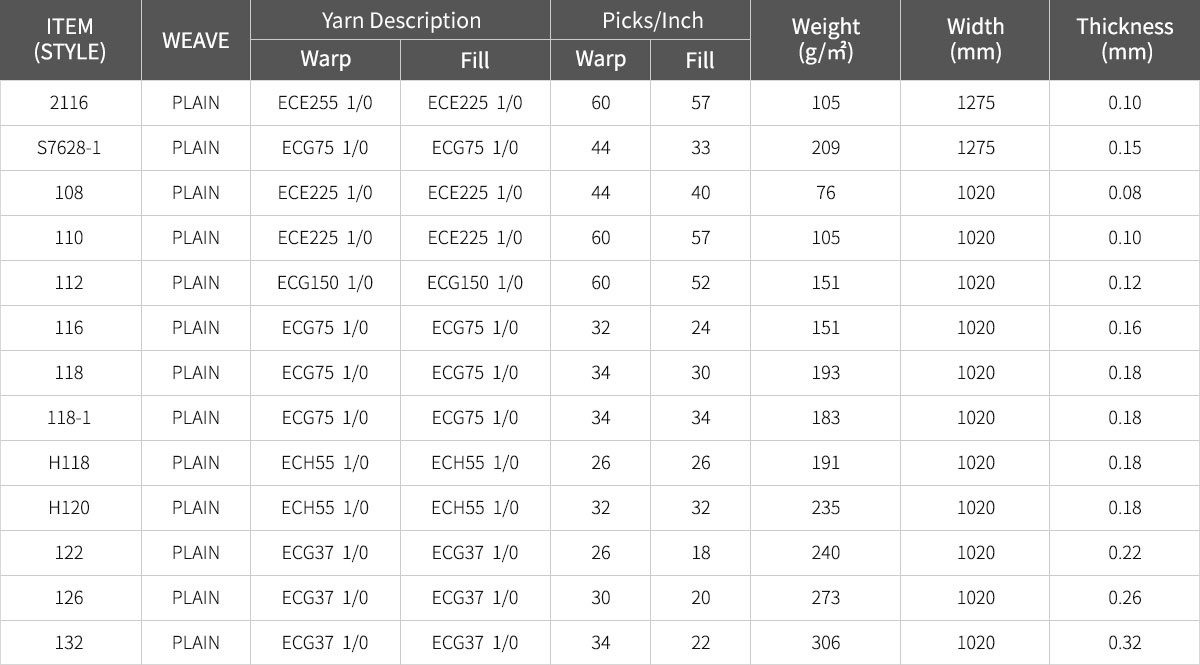1200x665 pixels.
Task: Select the H120 style cell
Action: (70, 508)
